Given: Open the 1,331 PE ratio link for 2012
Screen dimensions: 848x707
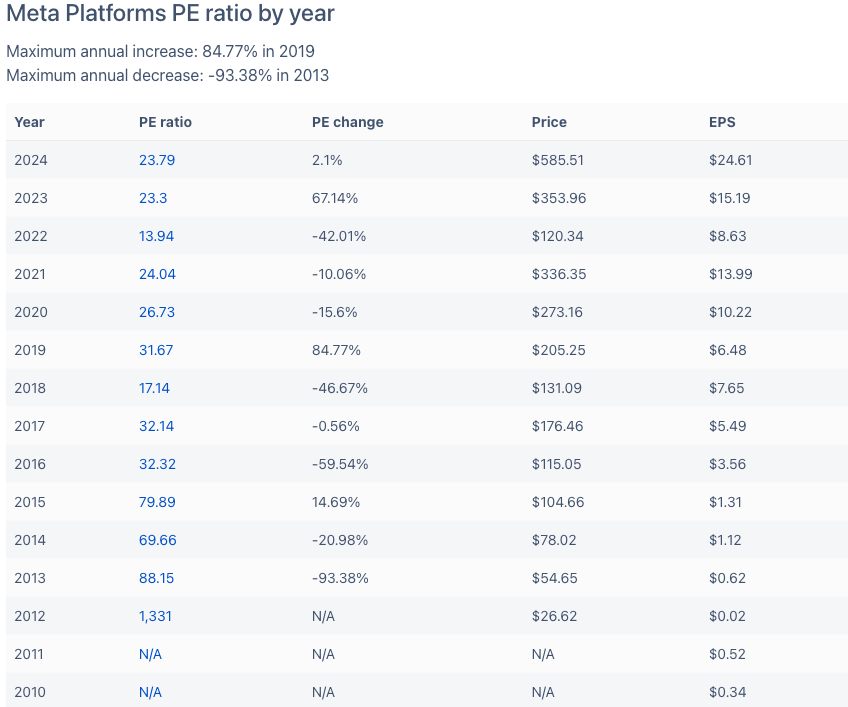Looking at the screenshot, I should 155,616.
